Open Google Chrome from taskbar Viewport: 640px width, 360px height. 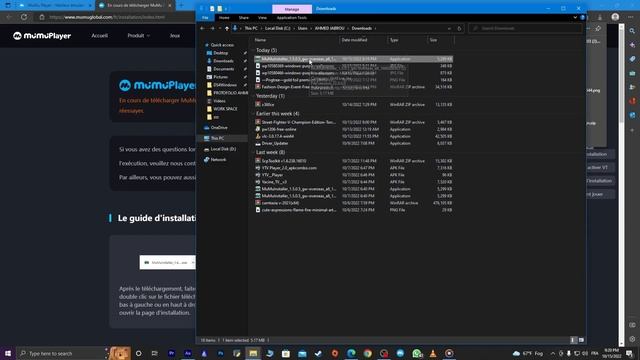[368, 353]
